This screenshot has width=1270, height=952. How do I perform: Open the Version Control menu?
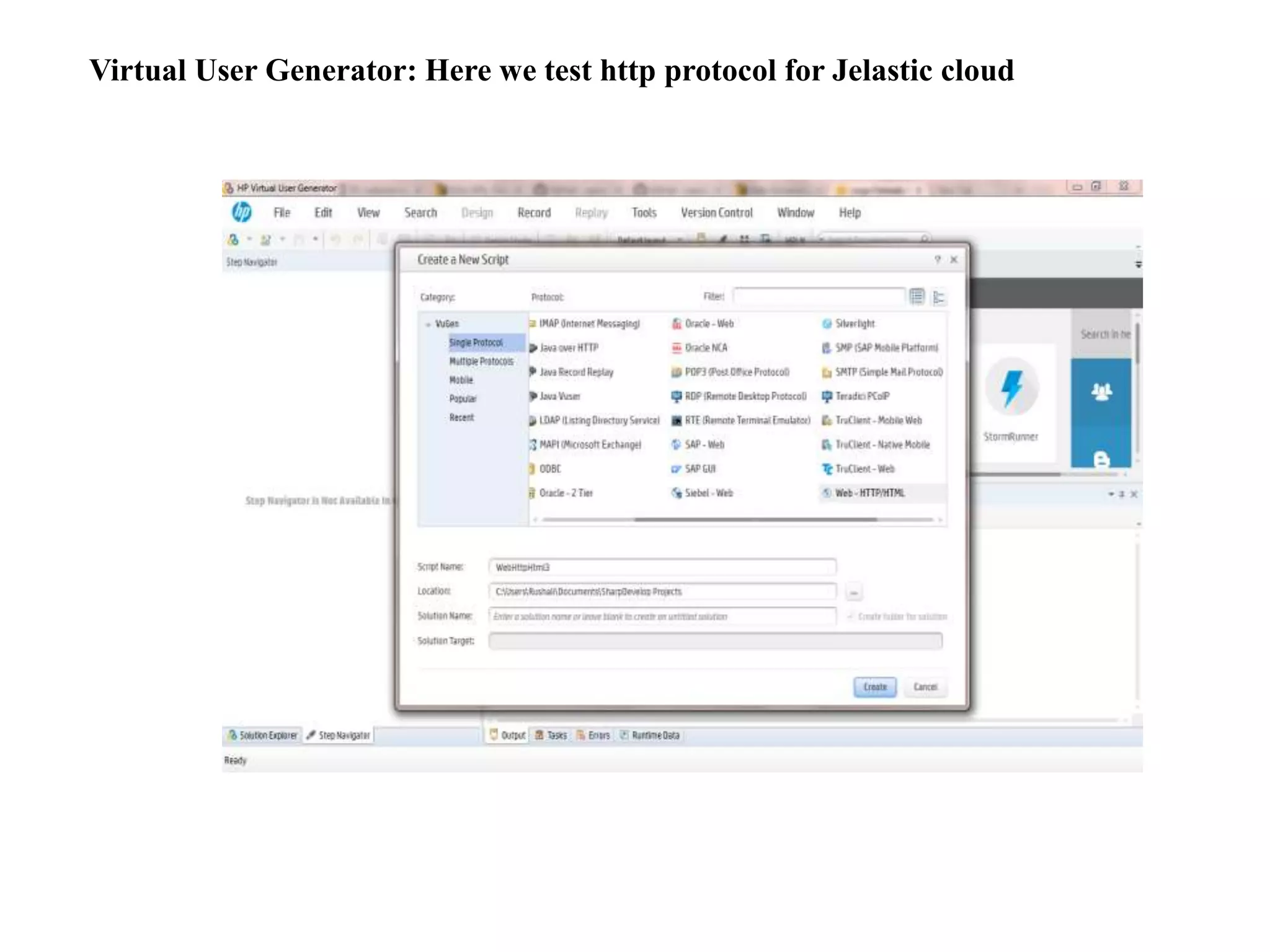[717, 213]
